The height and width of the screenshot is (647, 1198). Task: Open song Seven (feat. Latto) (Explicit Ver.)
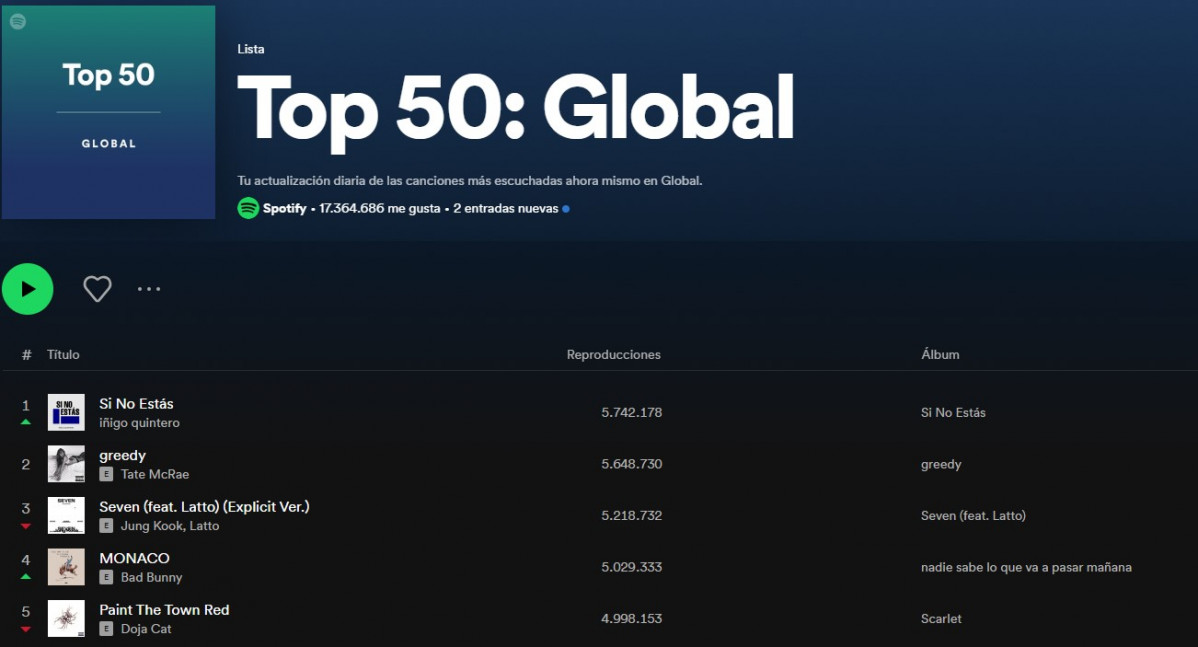pyautogui.click(x=204, y=506)
